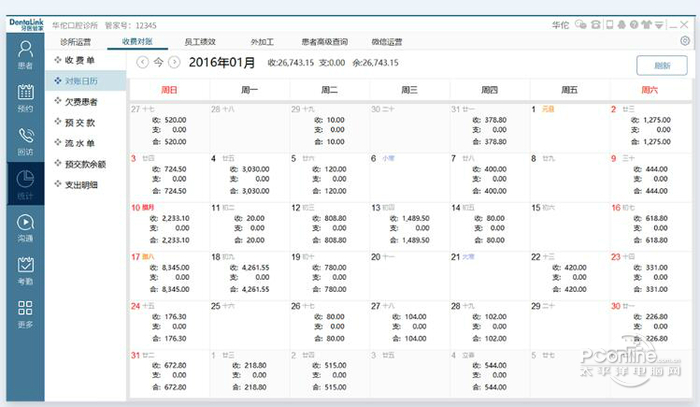The width and height of the screenshot is (700, 407).
Task: Open the title bar dropdown menu arrow
Action: 659,25
